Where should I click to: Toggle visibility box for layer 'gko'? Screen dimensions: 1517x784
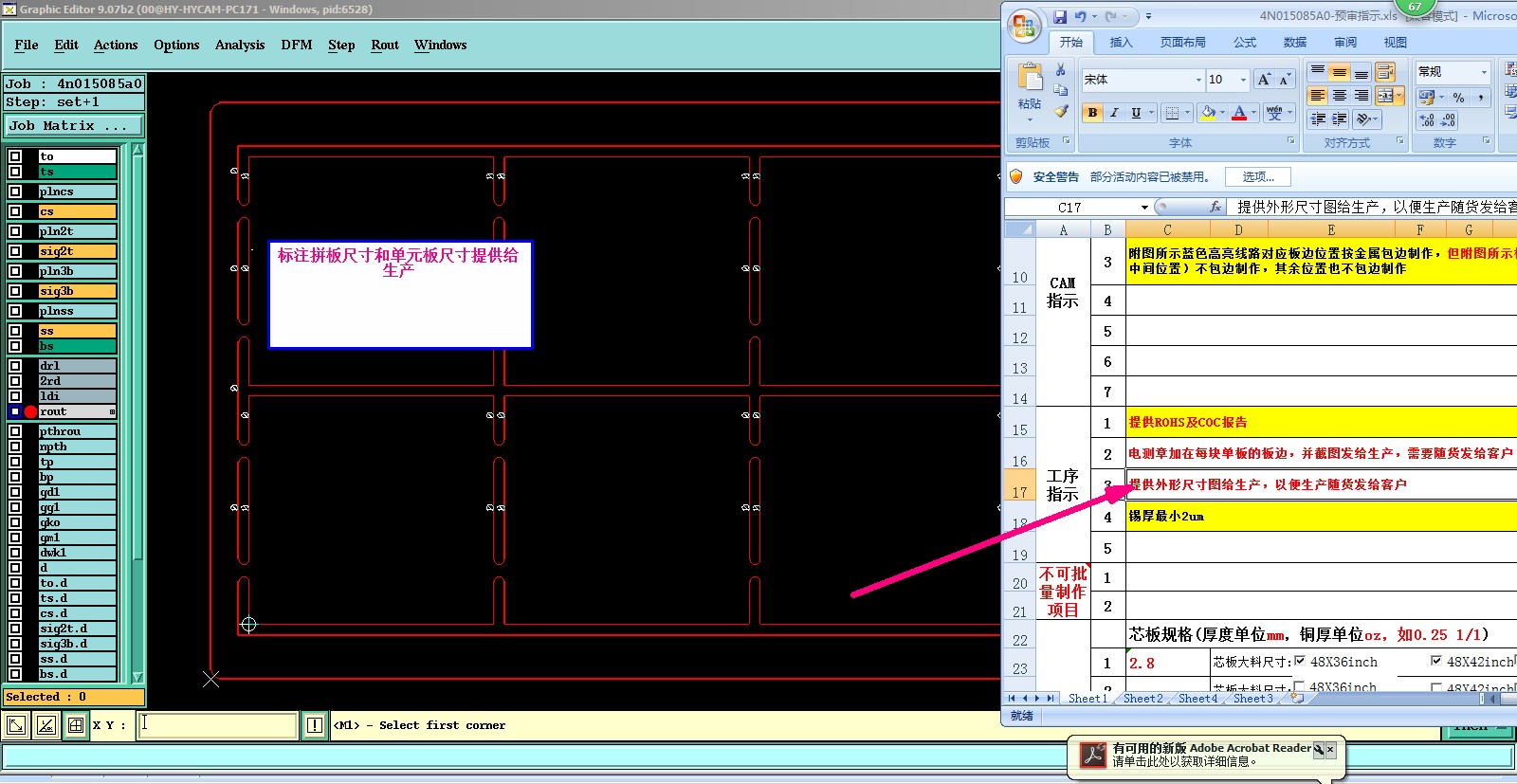[x=15, y=522]
